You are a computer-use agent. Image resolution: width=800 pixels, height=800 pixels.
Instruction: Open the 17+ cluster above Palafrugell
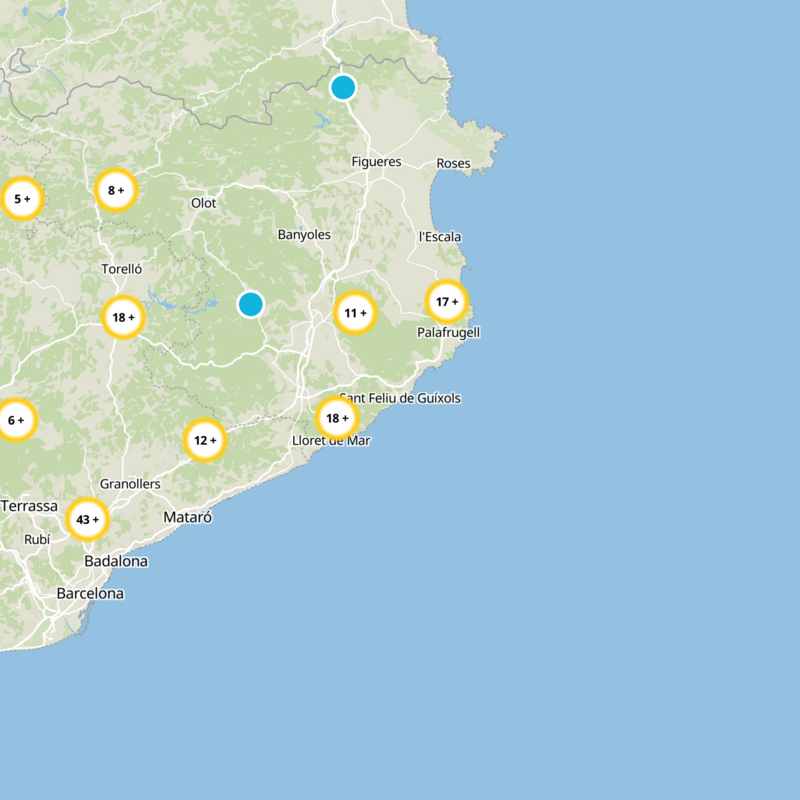(447, 299)
